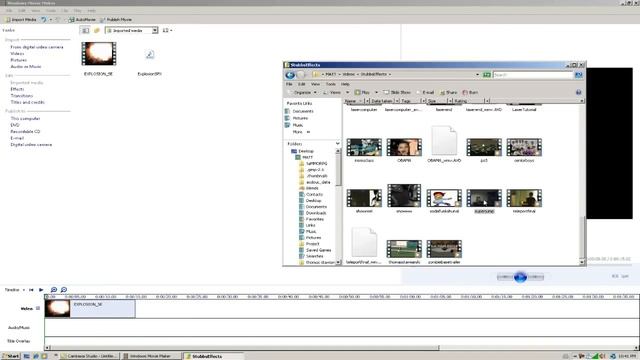
Task: Click the green refresh button in Explorer
Action: [487, 75]
